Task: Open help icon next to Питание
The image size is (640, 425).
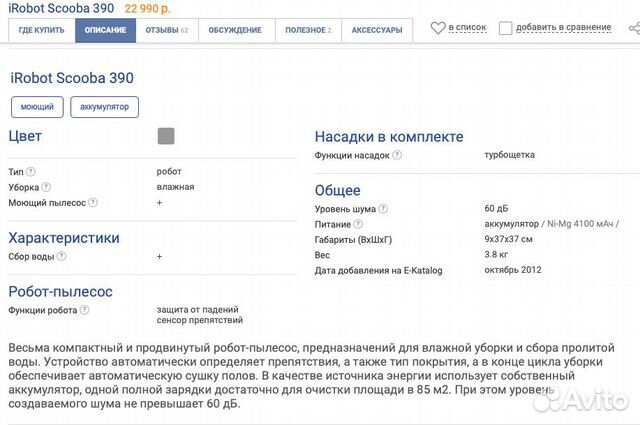Action: [358, 224]
